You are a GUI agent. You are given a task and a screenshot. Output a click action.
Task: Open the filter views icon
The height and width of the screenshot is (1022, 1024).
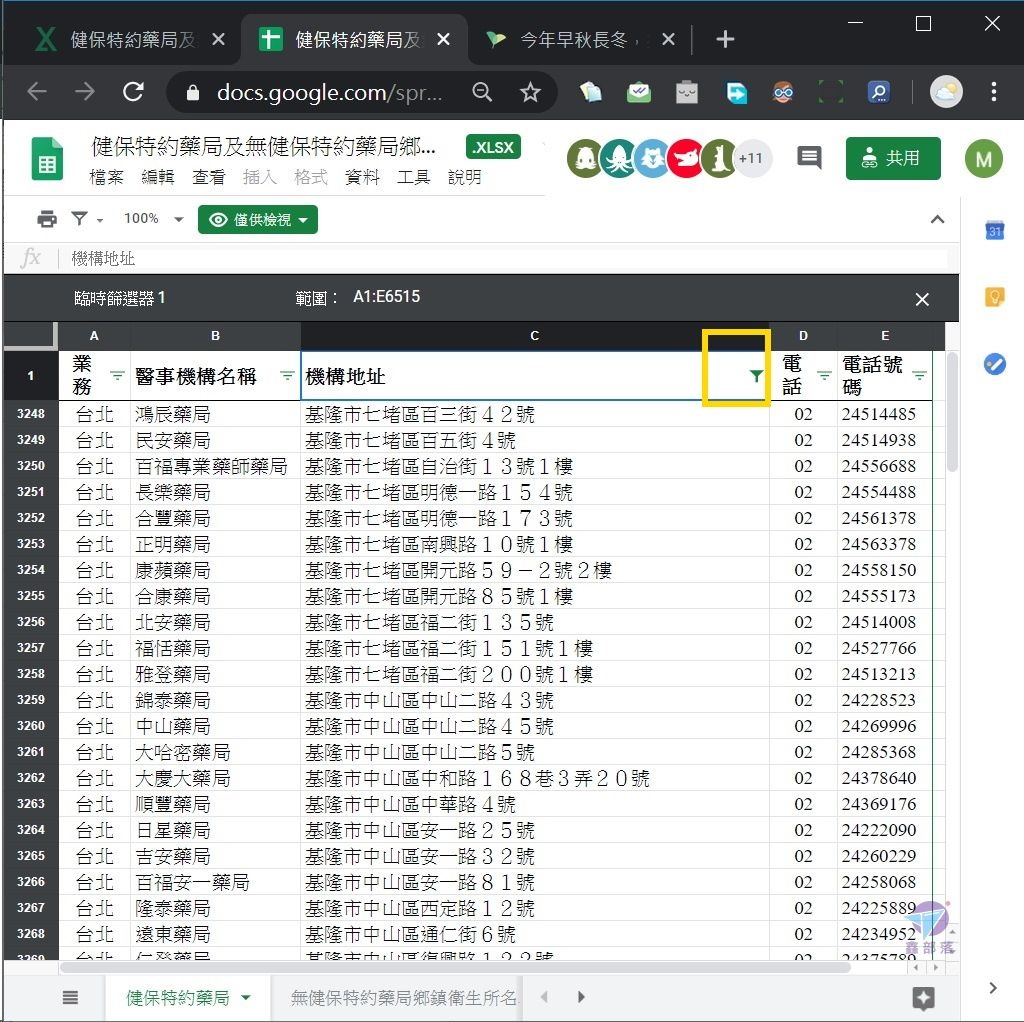click(x=79, y=219)
